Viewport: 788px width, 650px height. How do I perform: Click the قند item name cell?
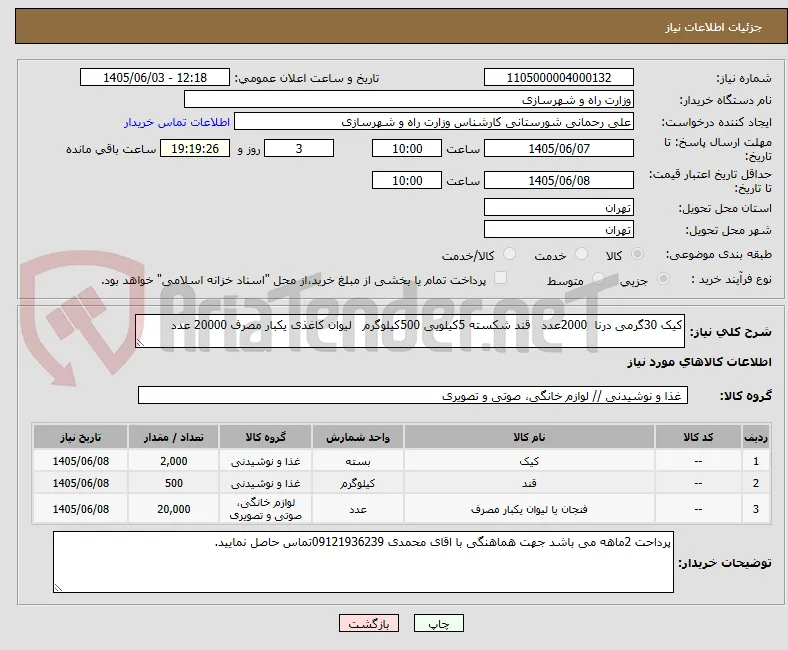coord(529,483)
